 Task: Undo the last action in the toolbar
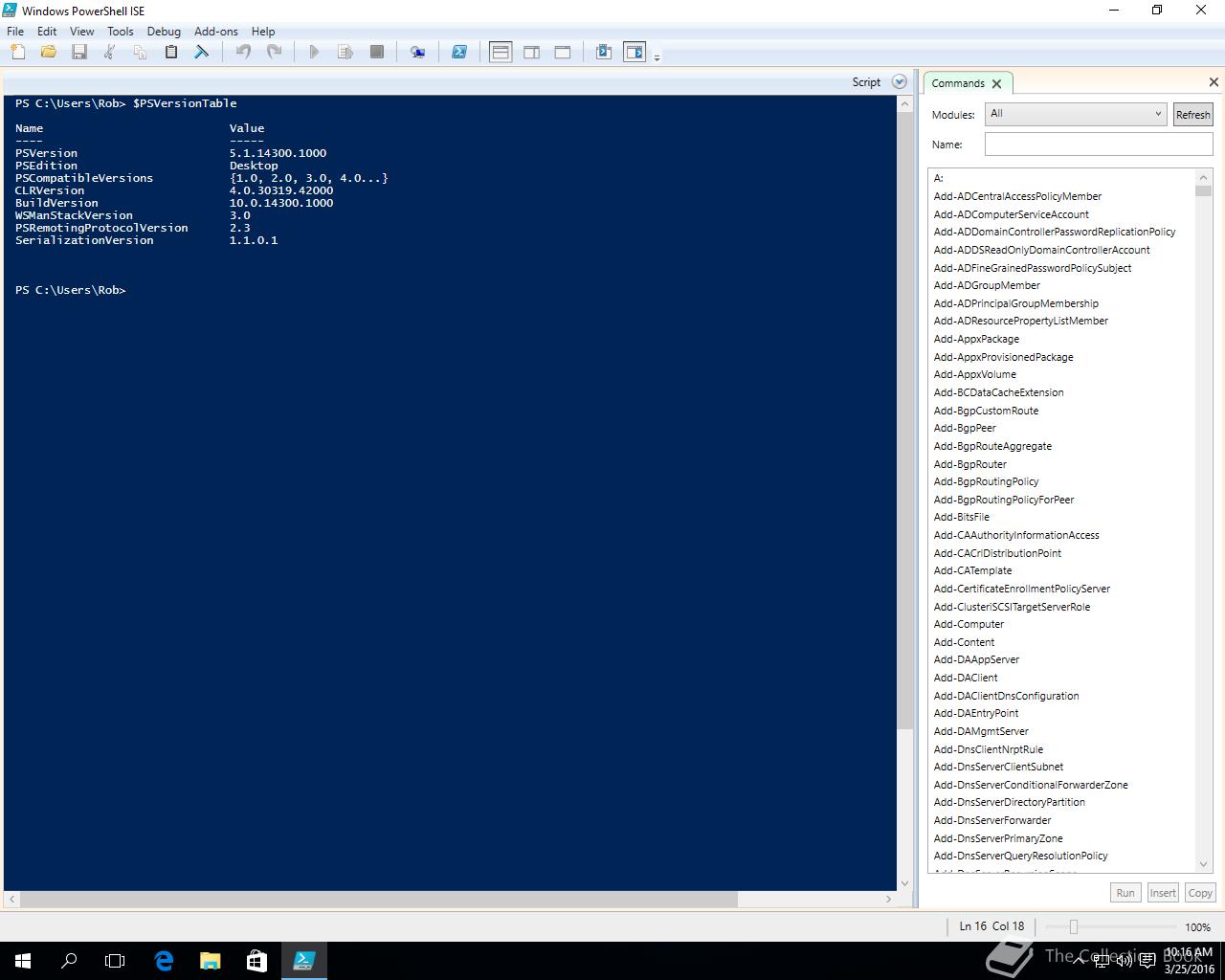(243, 52)
